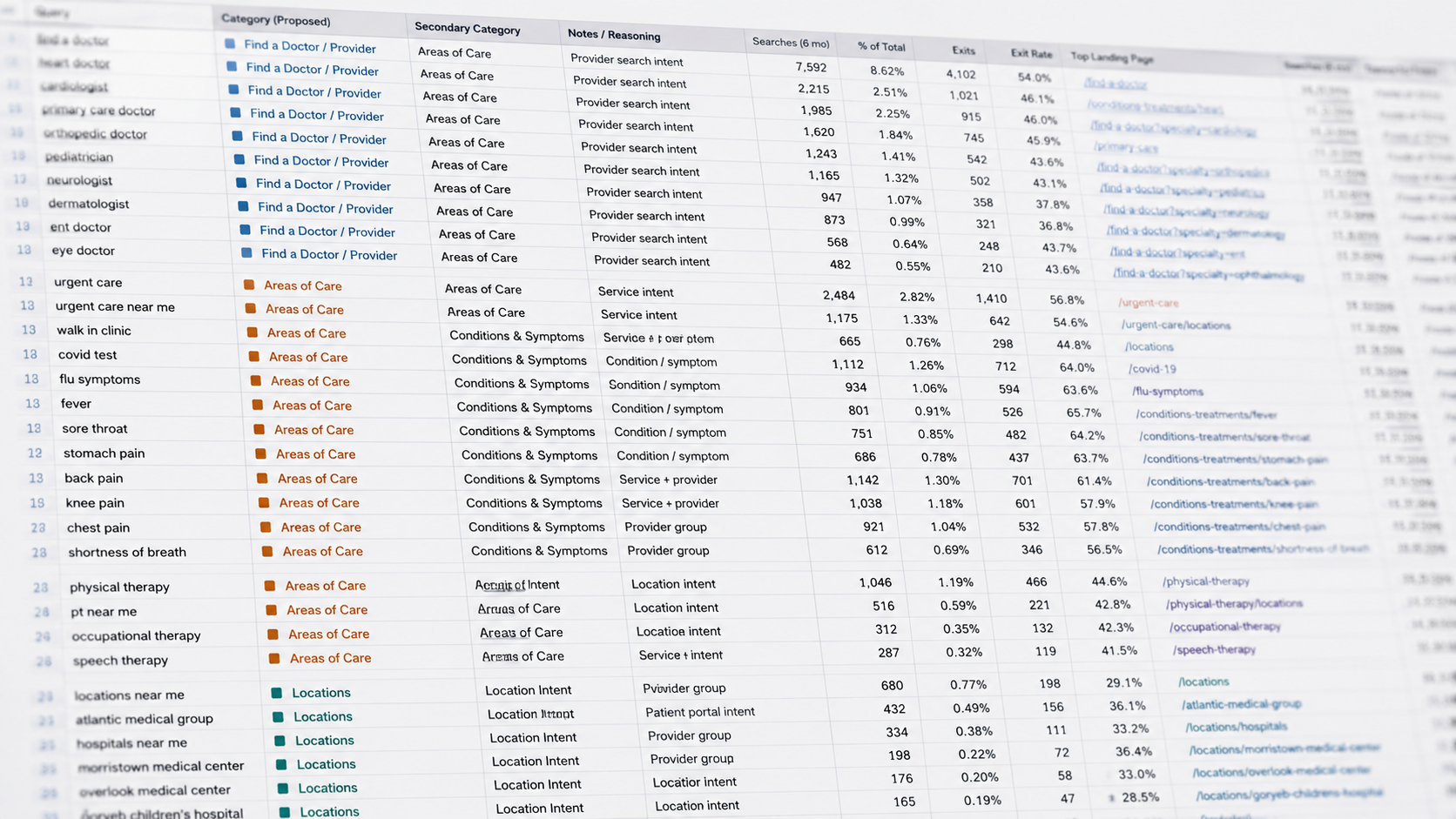Select 'Areas of Care' category in back pain row
1456x819 pixels.
click(x=317, y=479)
